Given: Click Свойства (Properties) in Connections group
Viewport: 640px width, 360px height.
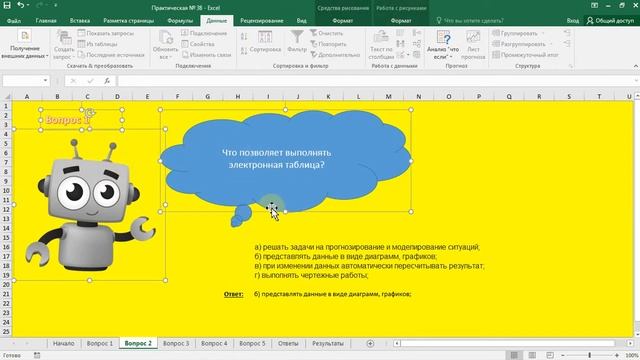Looking at the screenshot, I should tap(198, 44).
